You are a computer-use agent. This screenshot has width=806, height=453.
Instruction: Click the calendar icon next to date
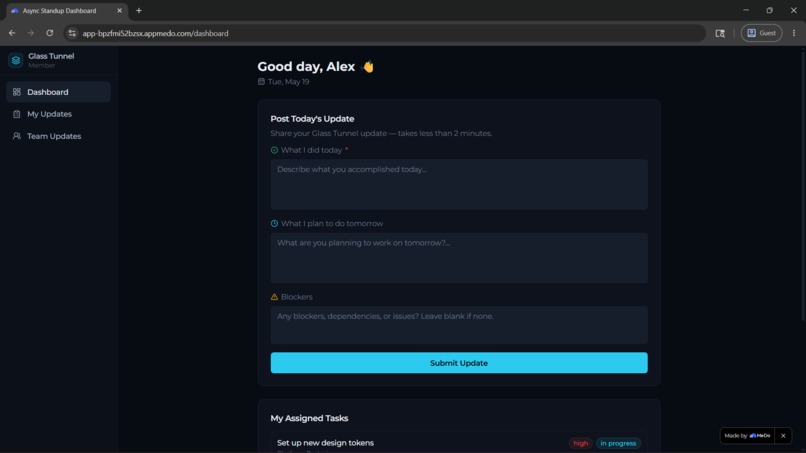[x=261, y=81]
